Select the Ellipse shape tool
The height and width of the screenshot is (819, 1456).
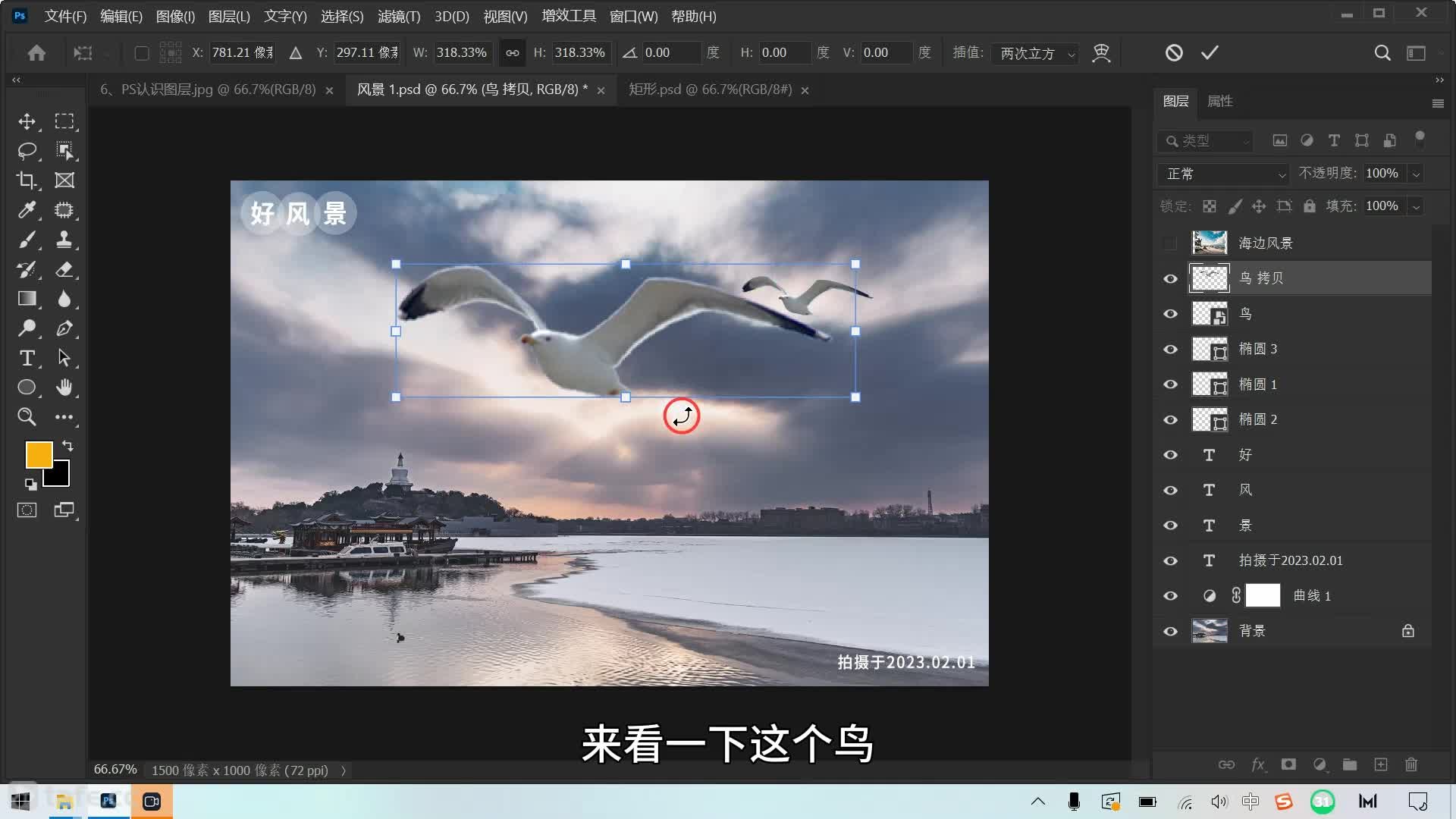27,388
